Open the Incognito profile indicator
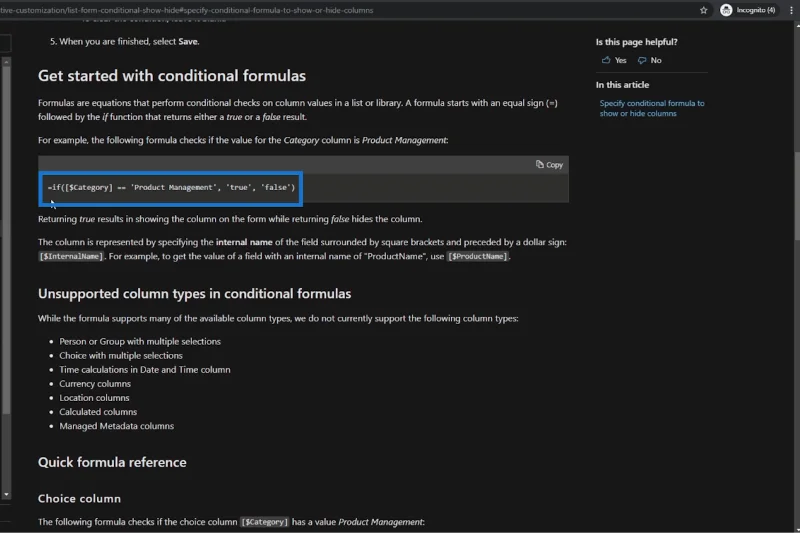 click(748, 10)
